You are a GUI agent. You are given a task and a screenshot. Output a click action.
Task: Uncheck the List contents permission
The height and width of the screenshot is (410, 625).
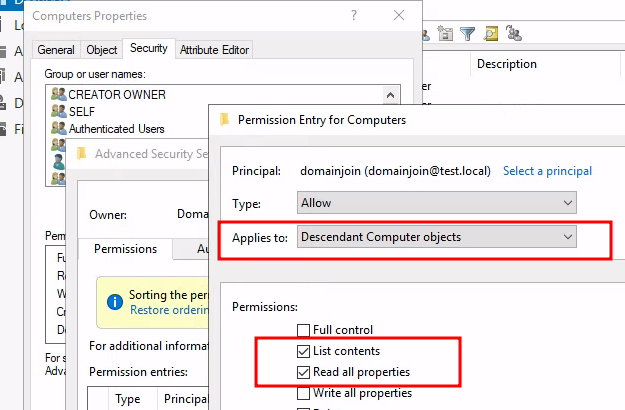303,352
